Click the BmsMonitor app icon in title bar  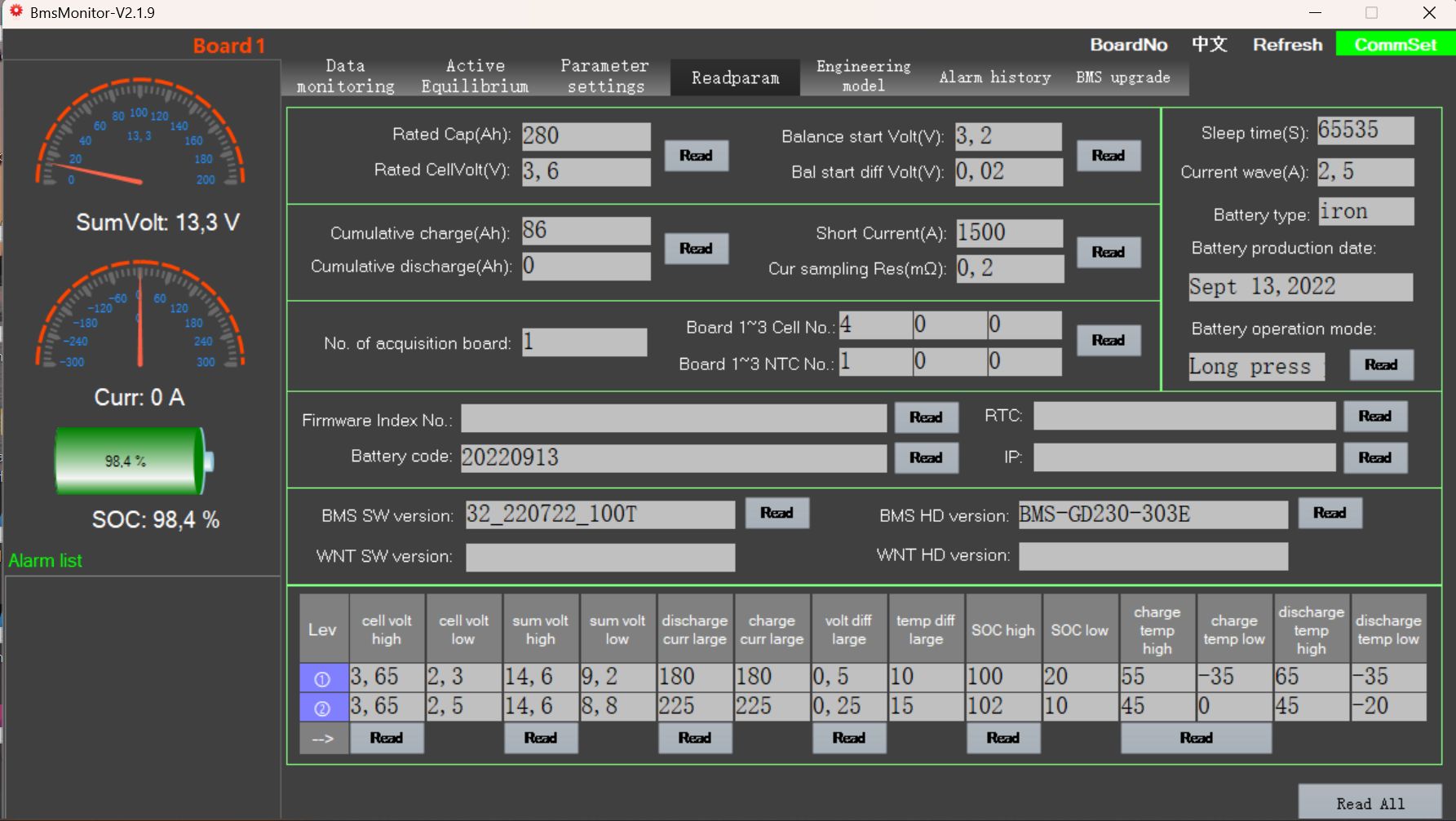(15, 12)
